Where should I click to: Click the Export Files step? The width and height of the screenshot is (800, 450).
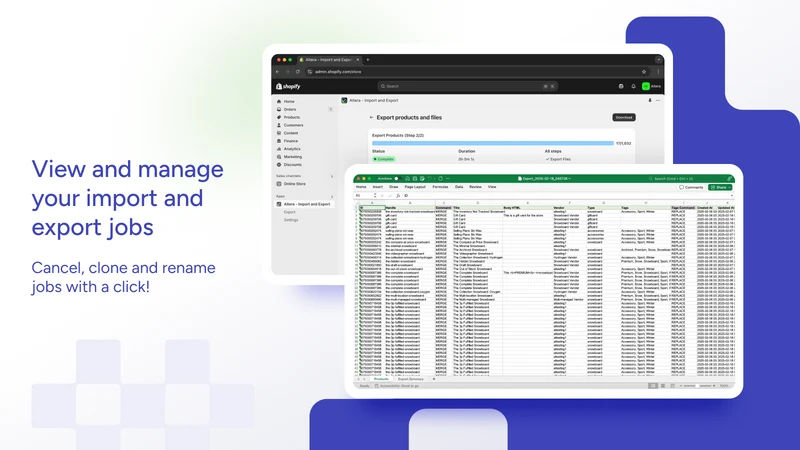coord(558,159)
